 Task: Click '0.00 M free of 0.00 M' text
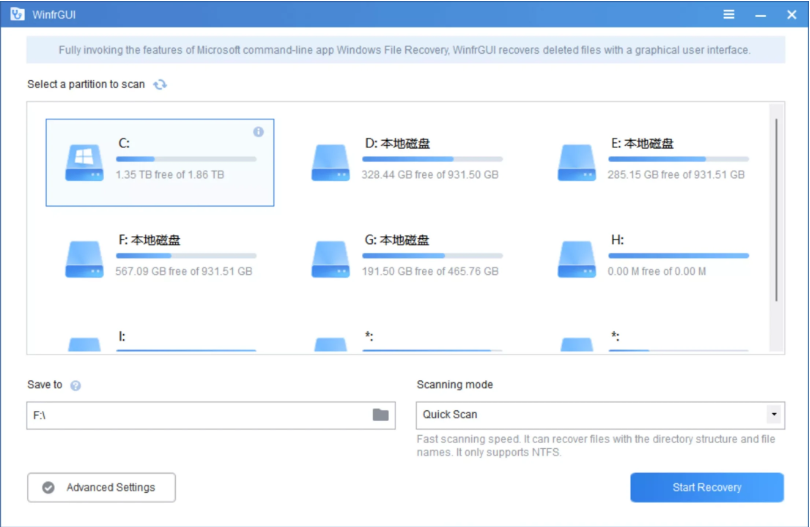(x=657, y=271)
